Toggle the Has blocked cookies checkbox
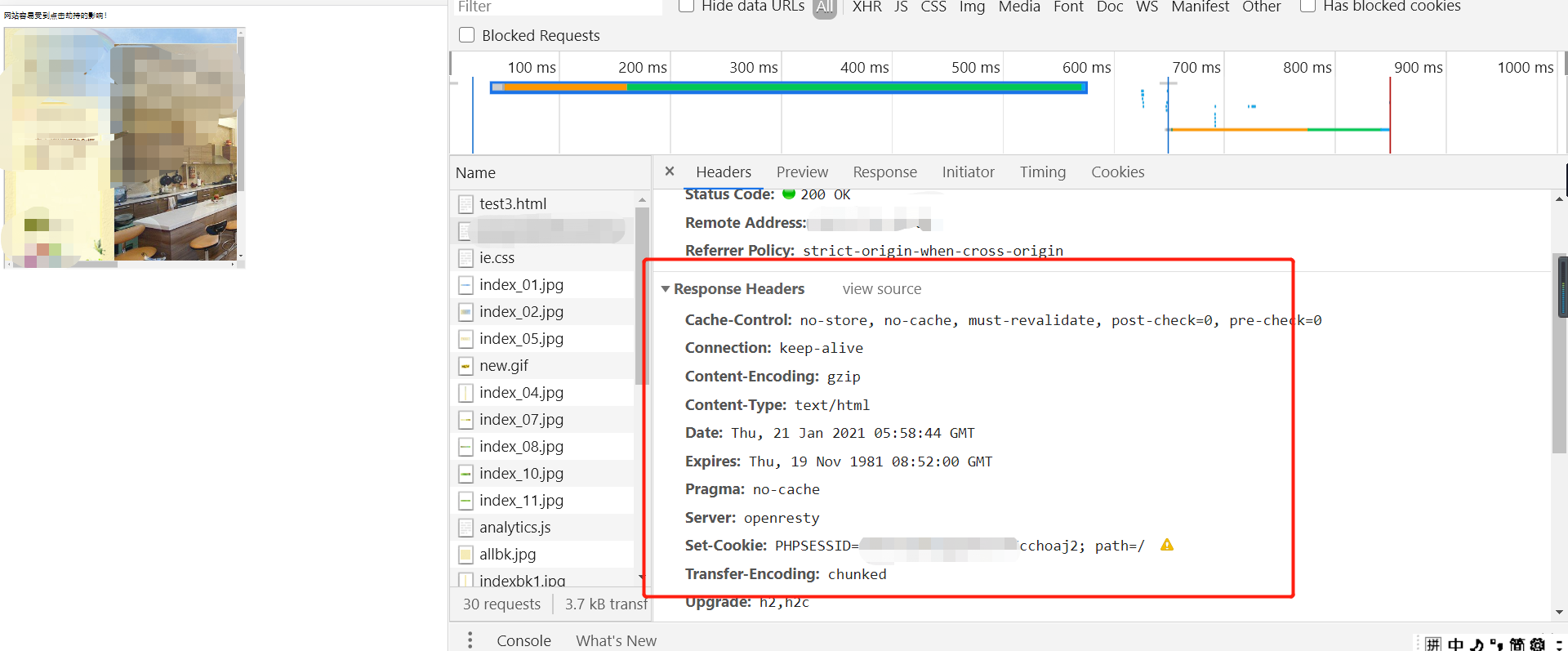Screen dimensions: 1568x651 pyautogui.click(x=1307, y=7)
